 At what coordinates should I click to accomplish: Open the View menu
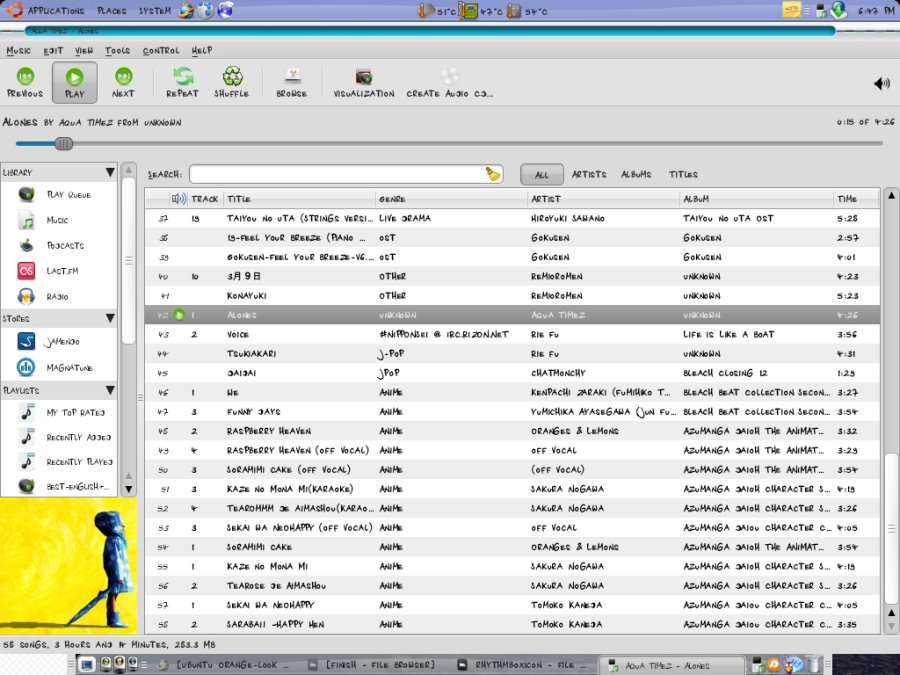coord(84,51)
